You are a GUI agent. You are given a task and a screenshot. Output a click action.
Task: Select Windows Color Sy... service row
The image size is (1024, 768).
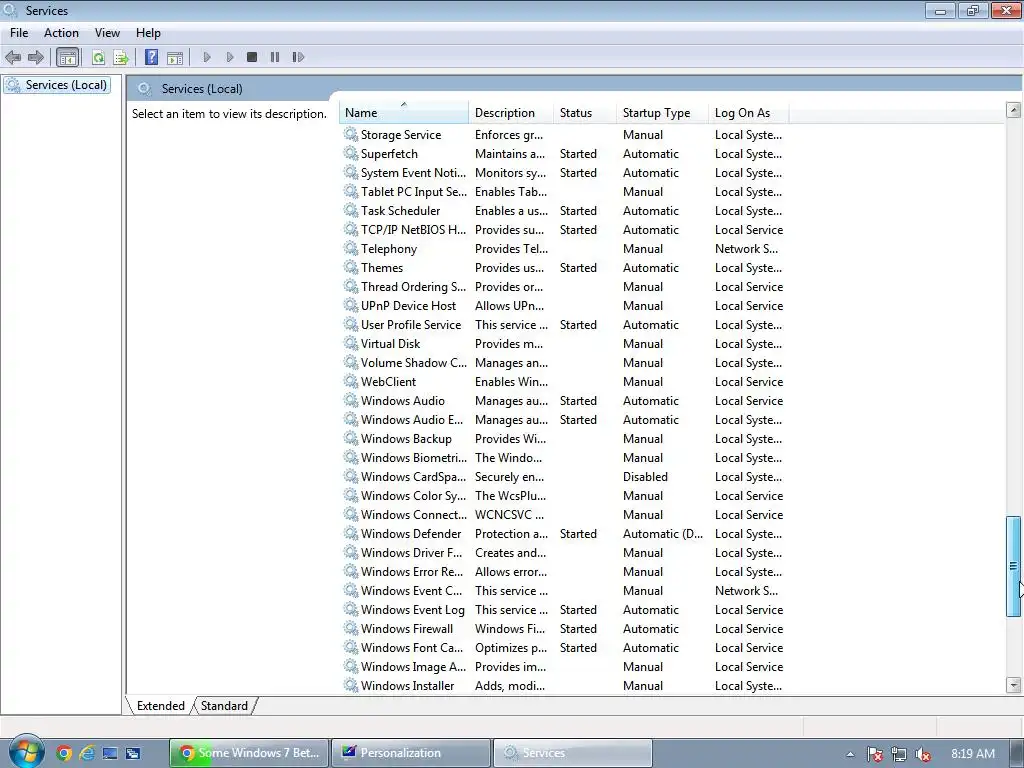564,496
